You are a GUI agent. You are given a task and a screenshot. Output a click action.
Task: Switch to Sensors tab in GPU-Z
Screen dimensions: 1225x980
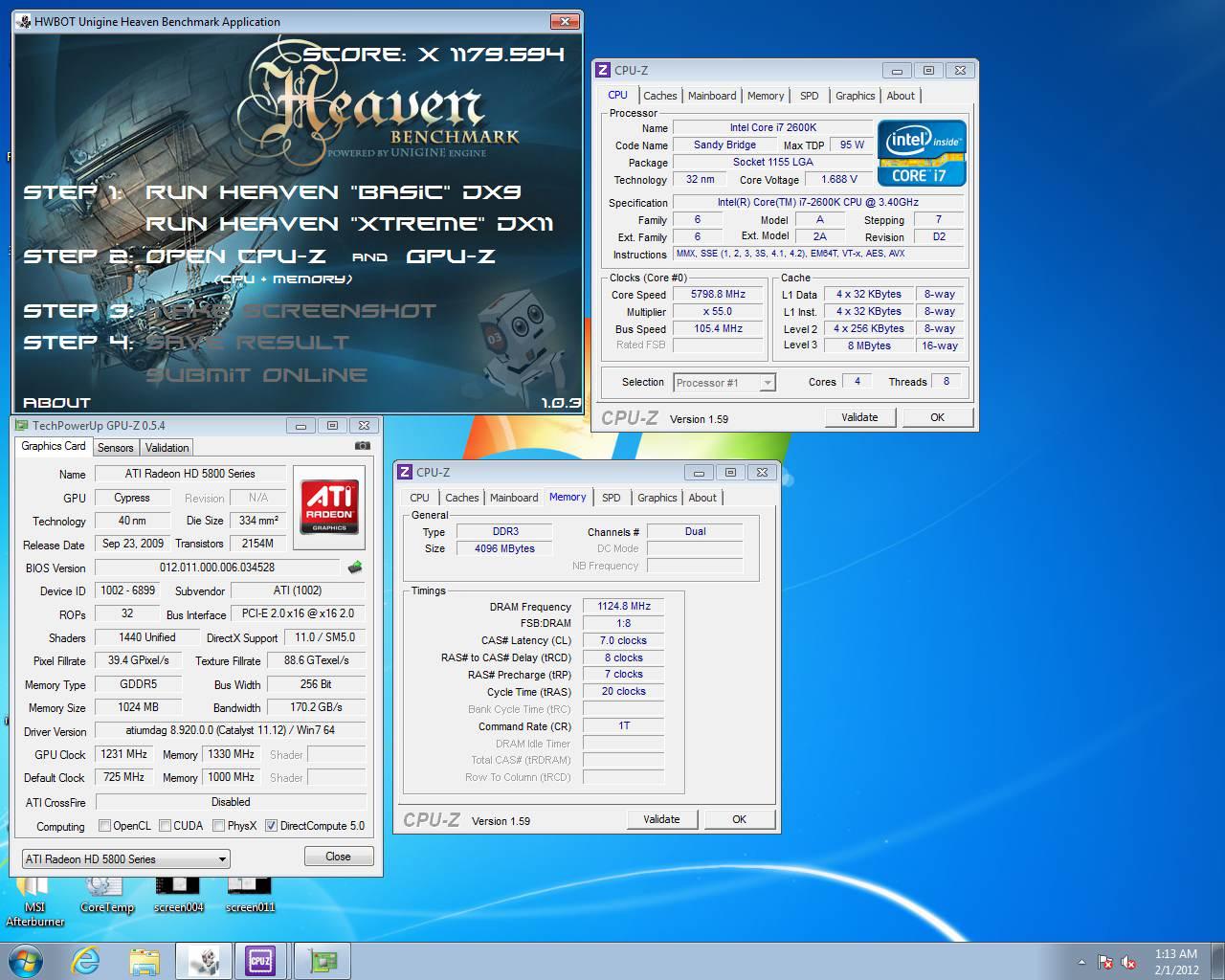click(116, 448)
